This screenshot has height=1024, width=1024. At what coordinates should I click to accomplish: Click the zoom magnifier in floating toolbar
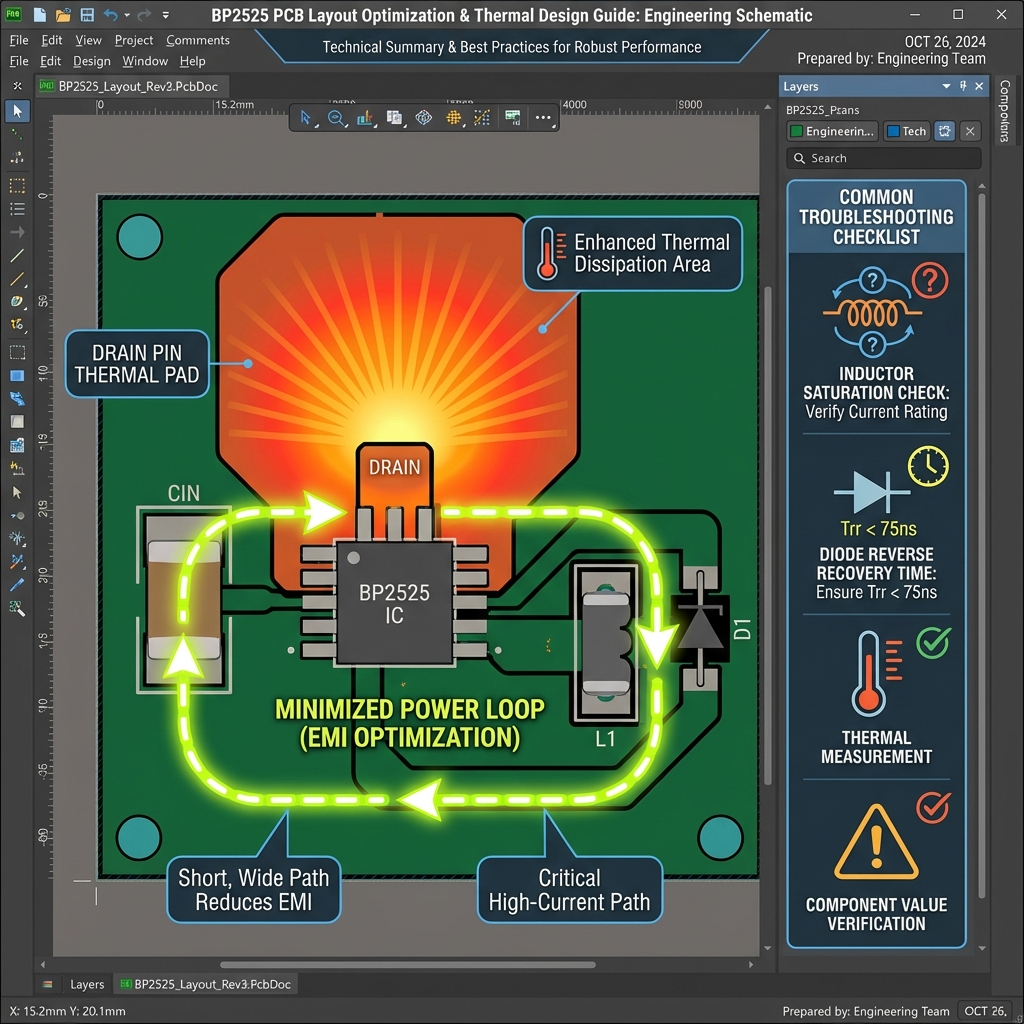pos(336,118)
